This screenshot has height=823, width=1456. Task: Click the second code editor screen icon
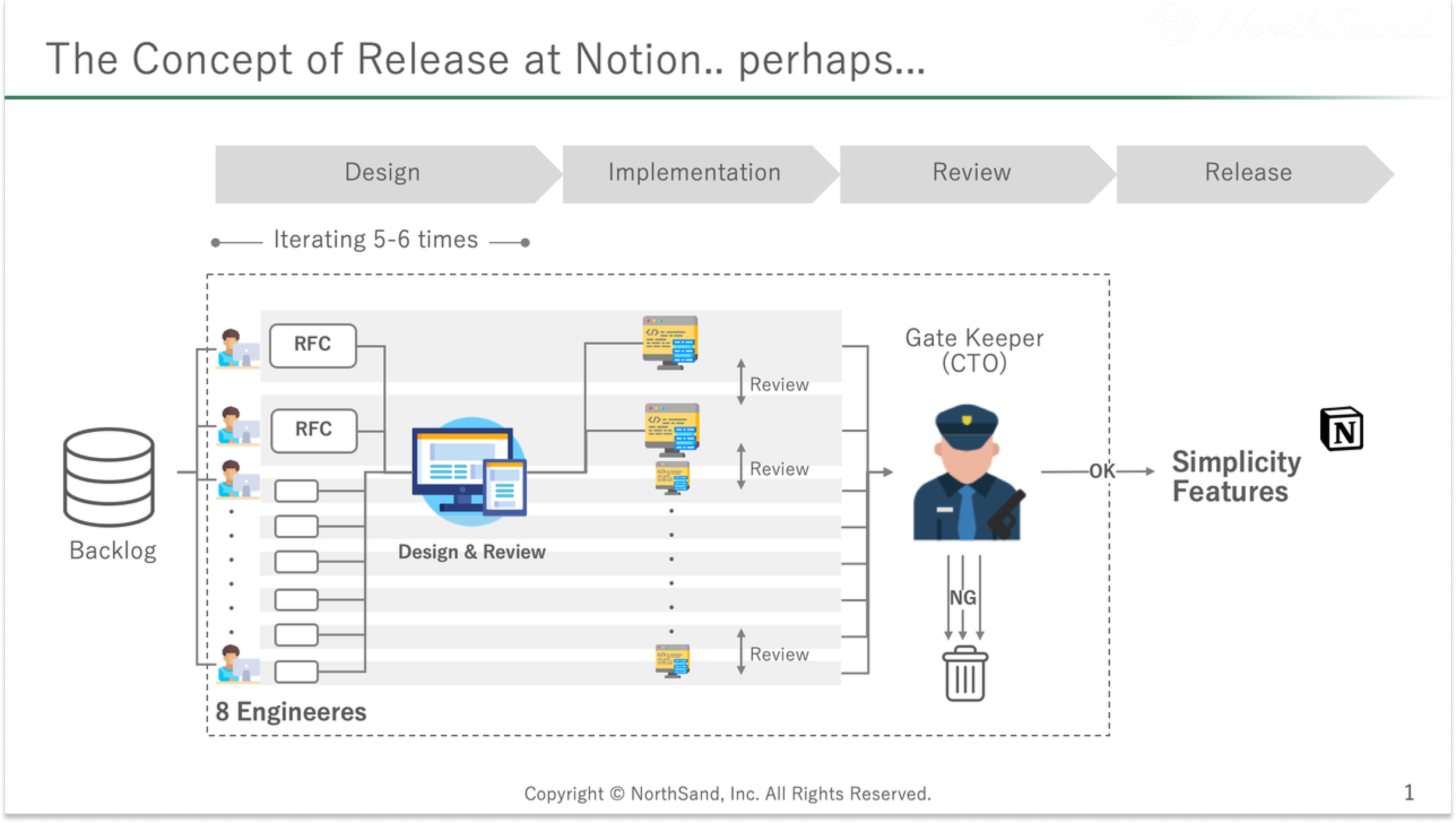click(672, 429)
